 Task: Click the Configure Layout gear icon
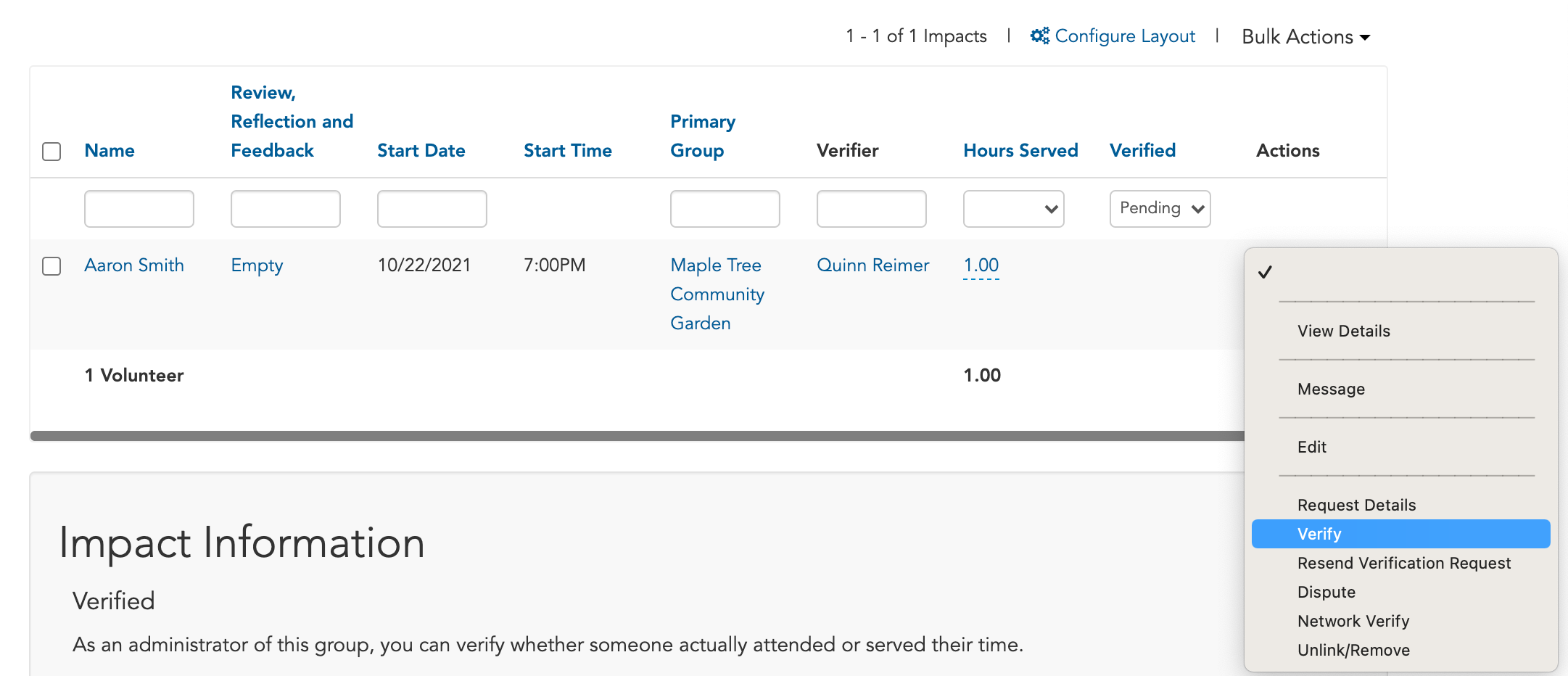click(1040, 36)
